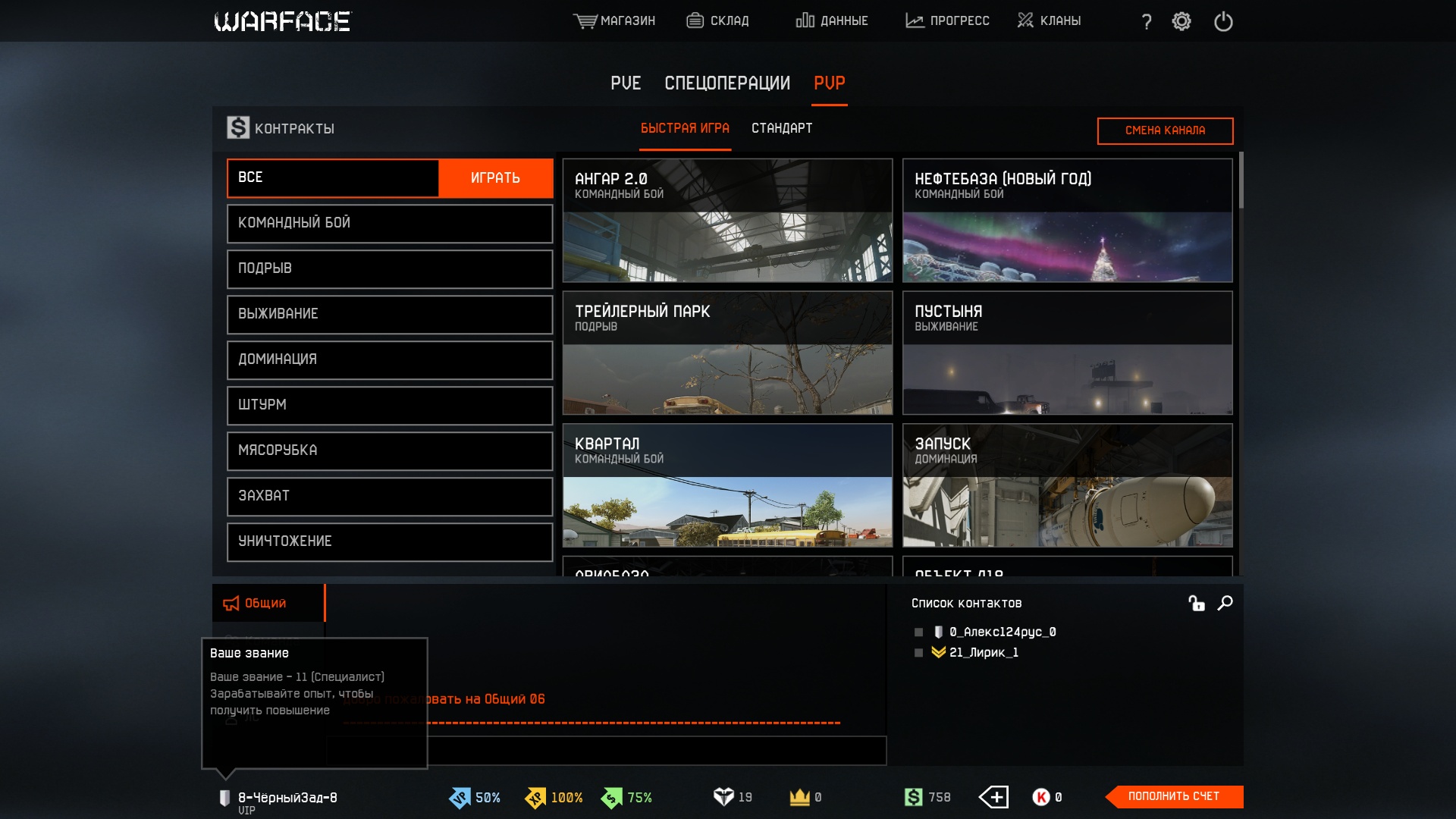Select the Квартал map thumbnail
1456x819 pixels.
(x=727, y=485)
